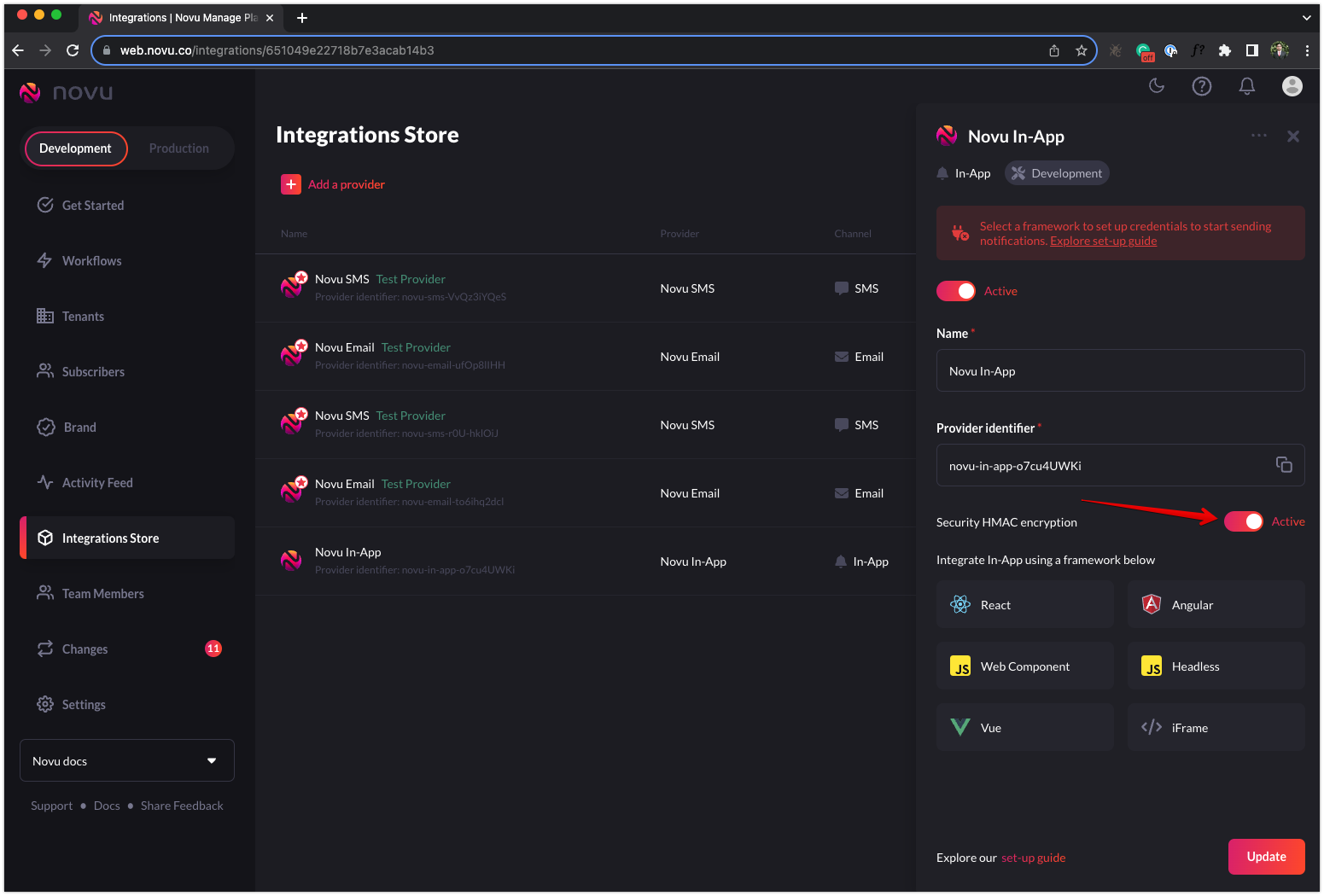This screenshot has width=1324, height=896.
Task: Copy the provider identifier with copy icon
Action: (x=1284, y=464)
